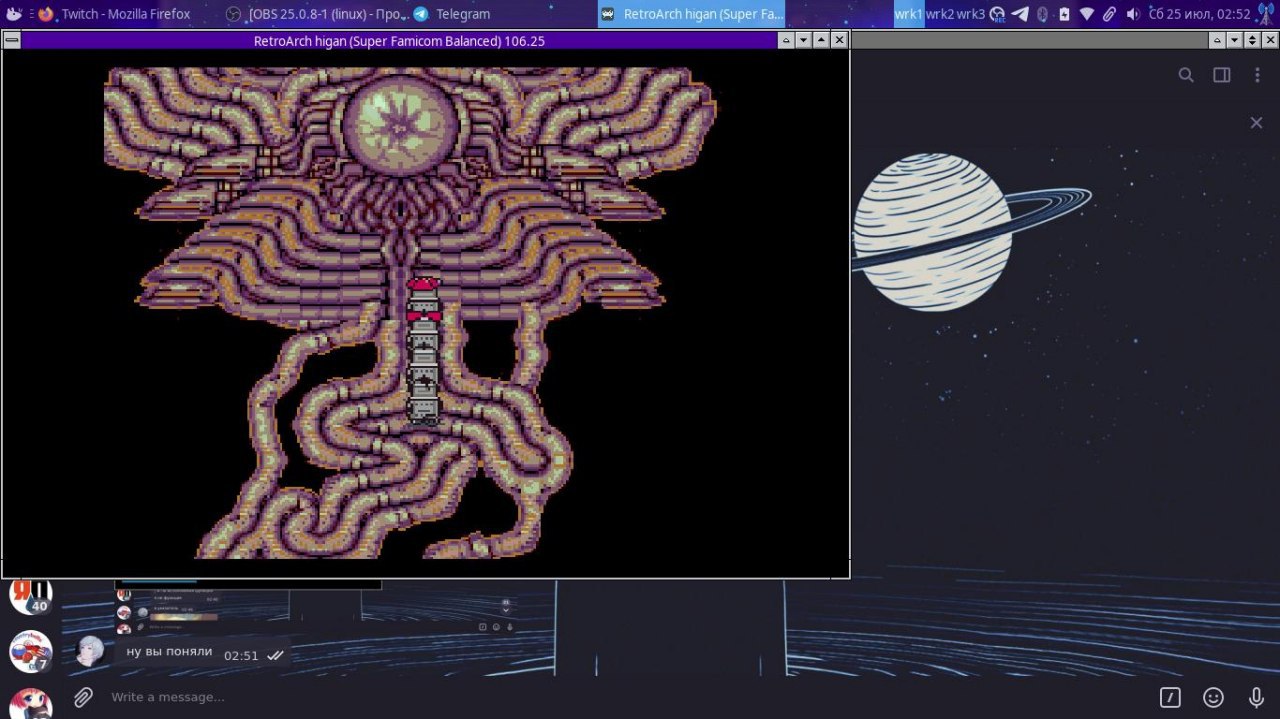Image resolution: width=1280 pixels, height=719 pixels.
Task: Open the anime-avatar chat at the list bottom
Action: (x=31, y=704)
